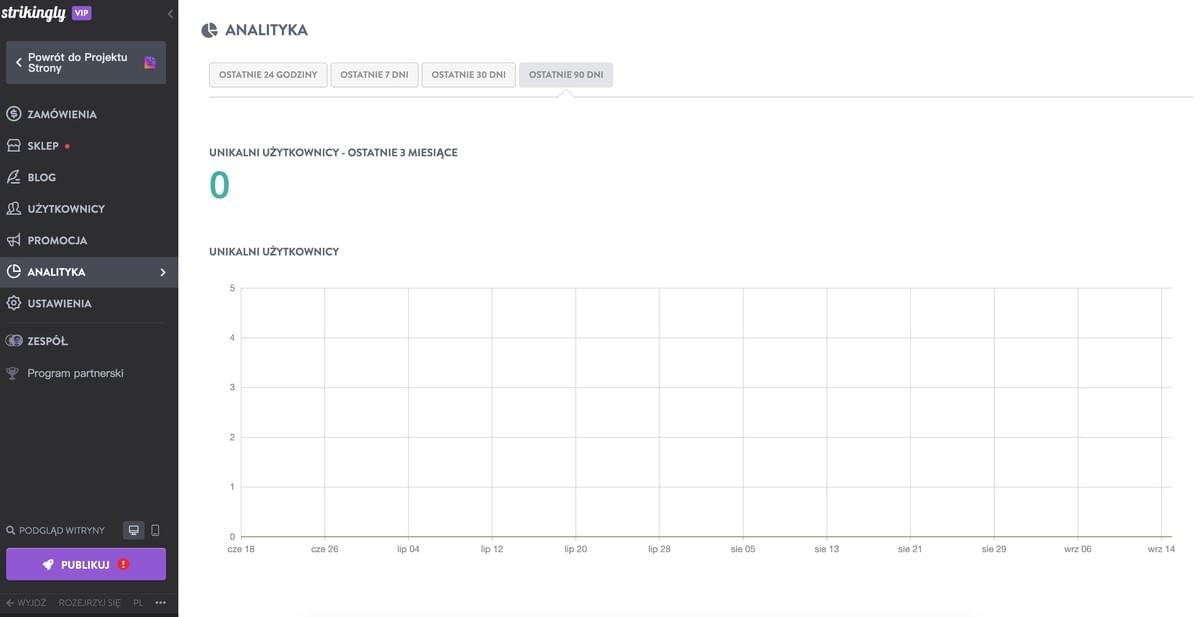The width and height of the screenshot is (1200, 617).
Task: Open the three-dots more options menu
Action: click(x=160, y=603)
